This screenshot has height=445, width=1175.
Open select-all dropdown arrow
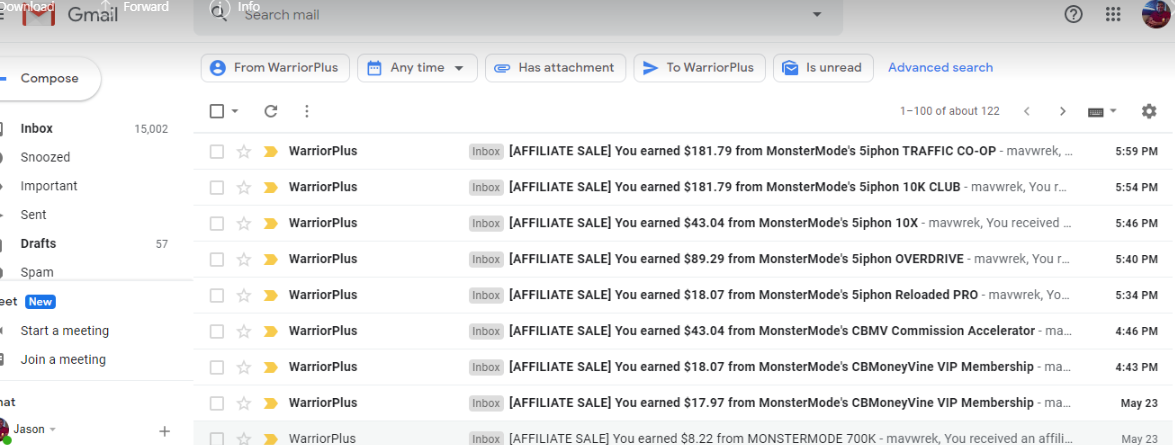(235, 112)
